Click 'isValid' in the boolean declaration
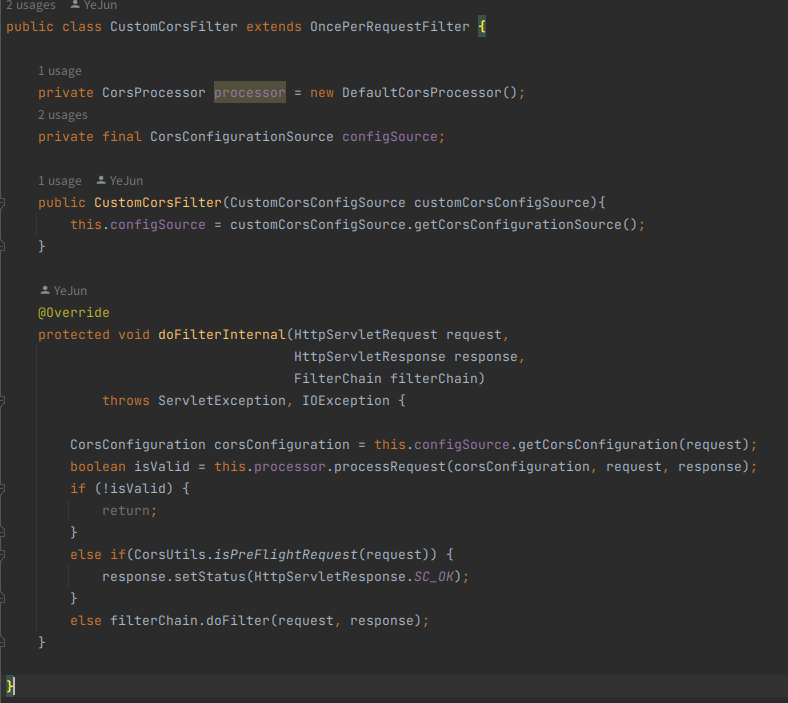The width and height of the screenshot is (788, 703). tap(162, 467)
